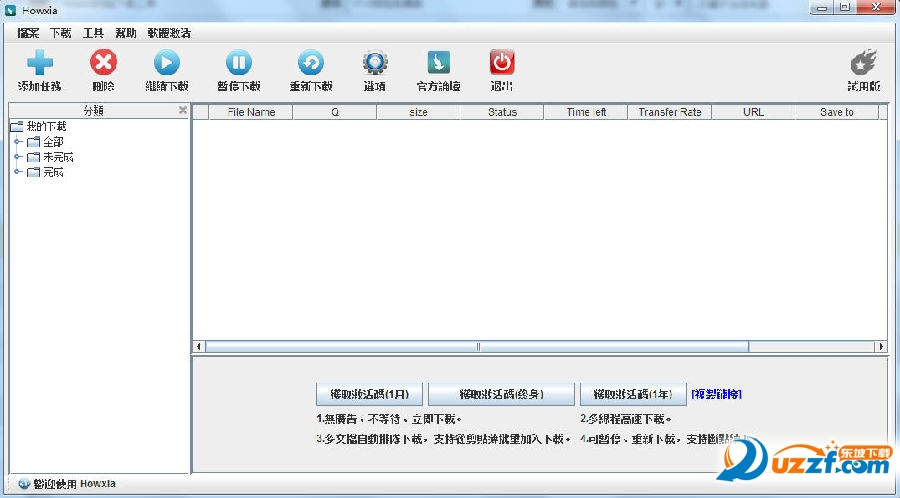The height and width of the screenshot is (498, 900).
Task: Select the 我的下載 tree item label
Action: (46, 126)
